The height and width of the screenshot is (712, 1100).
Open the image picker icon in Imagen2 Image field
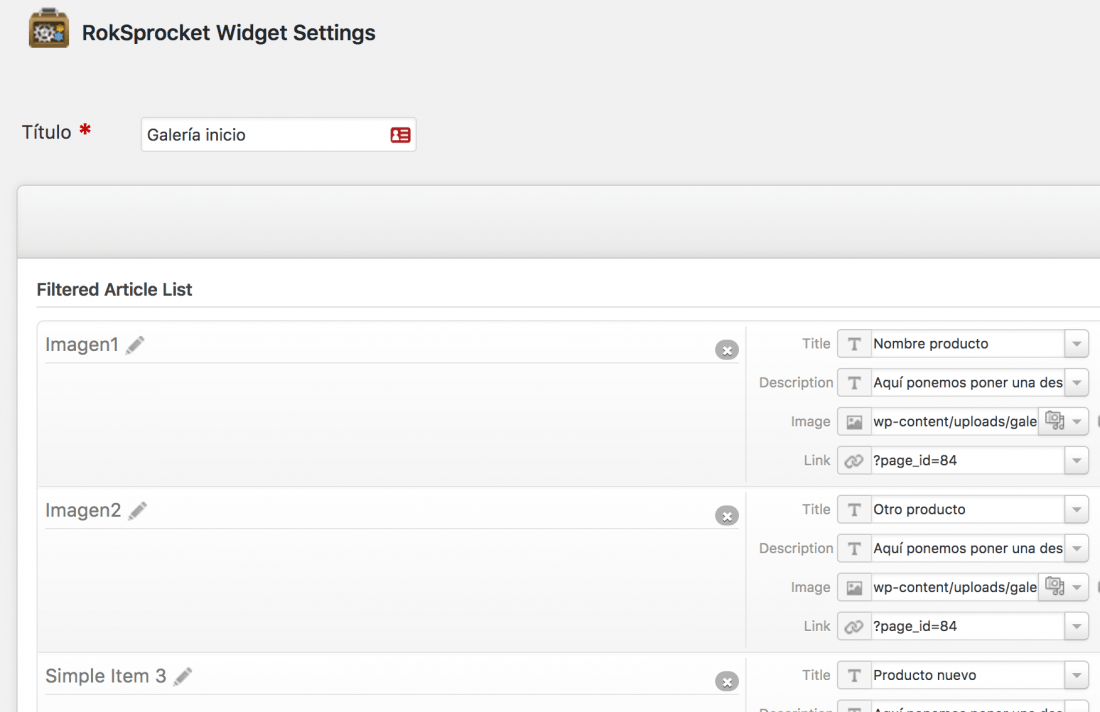point(1054,586)
